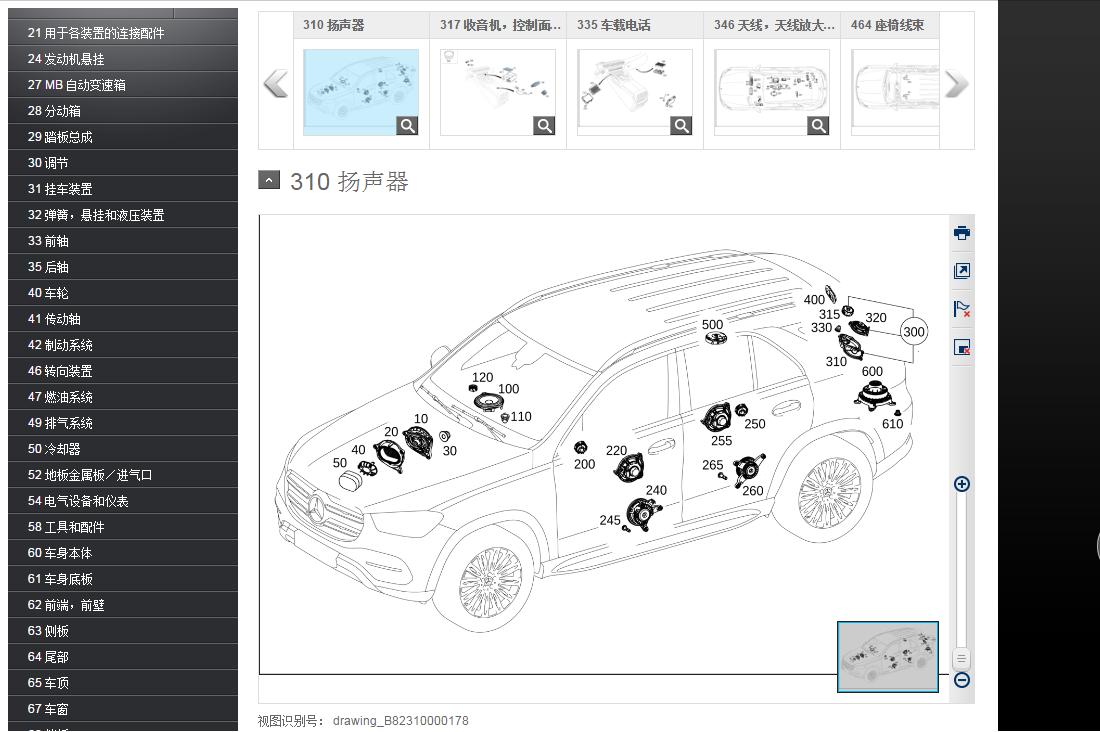Click the flag-with-x marker icon
The height and width of the screenshot is (732, 1100).
(x=961, y=308)
